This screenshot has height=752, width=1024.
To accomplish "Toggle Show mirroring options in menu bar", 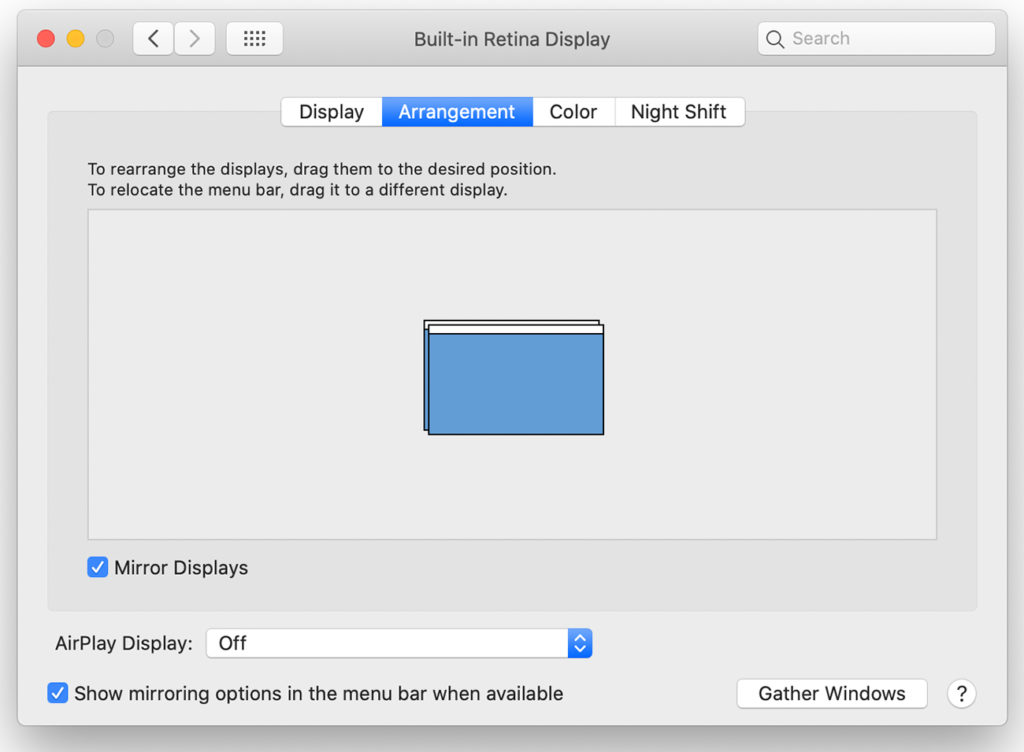I will pos(57,693).
